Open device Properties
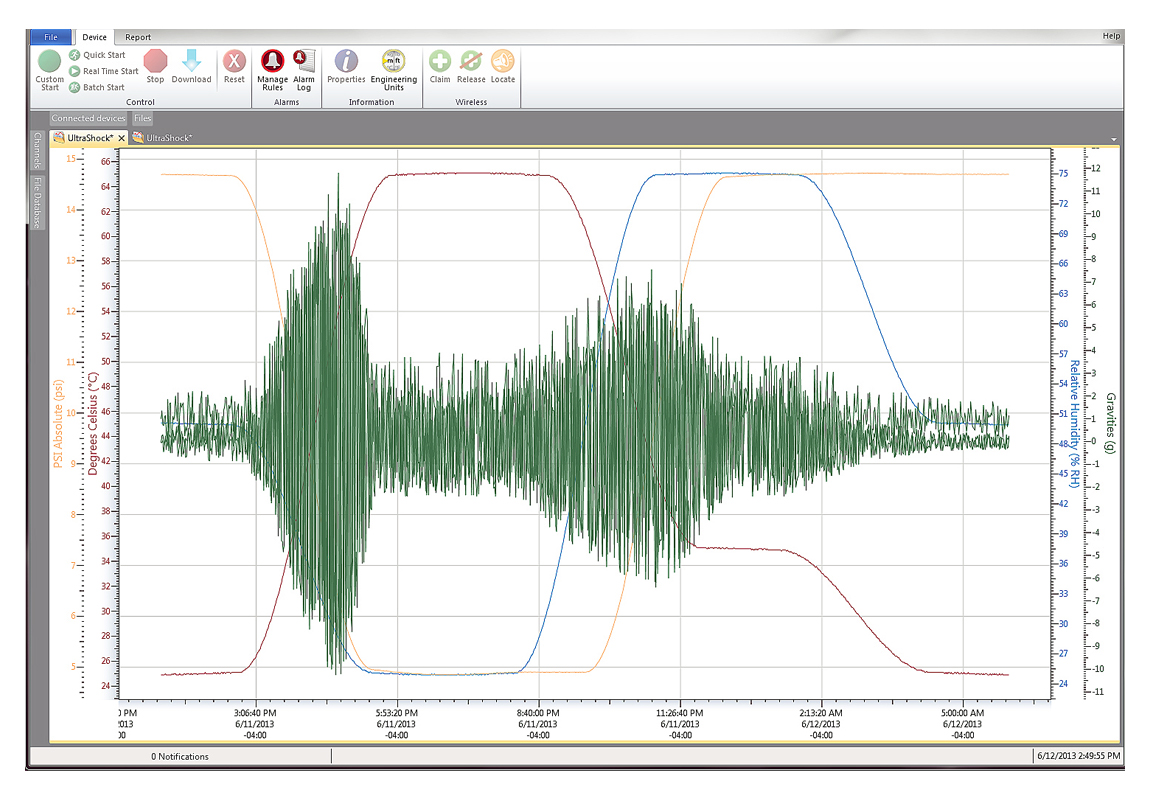The height and width of the screenshot is (800, 1150). click(346, 62)
